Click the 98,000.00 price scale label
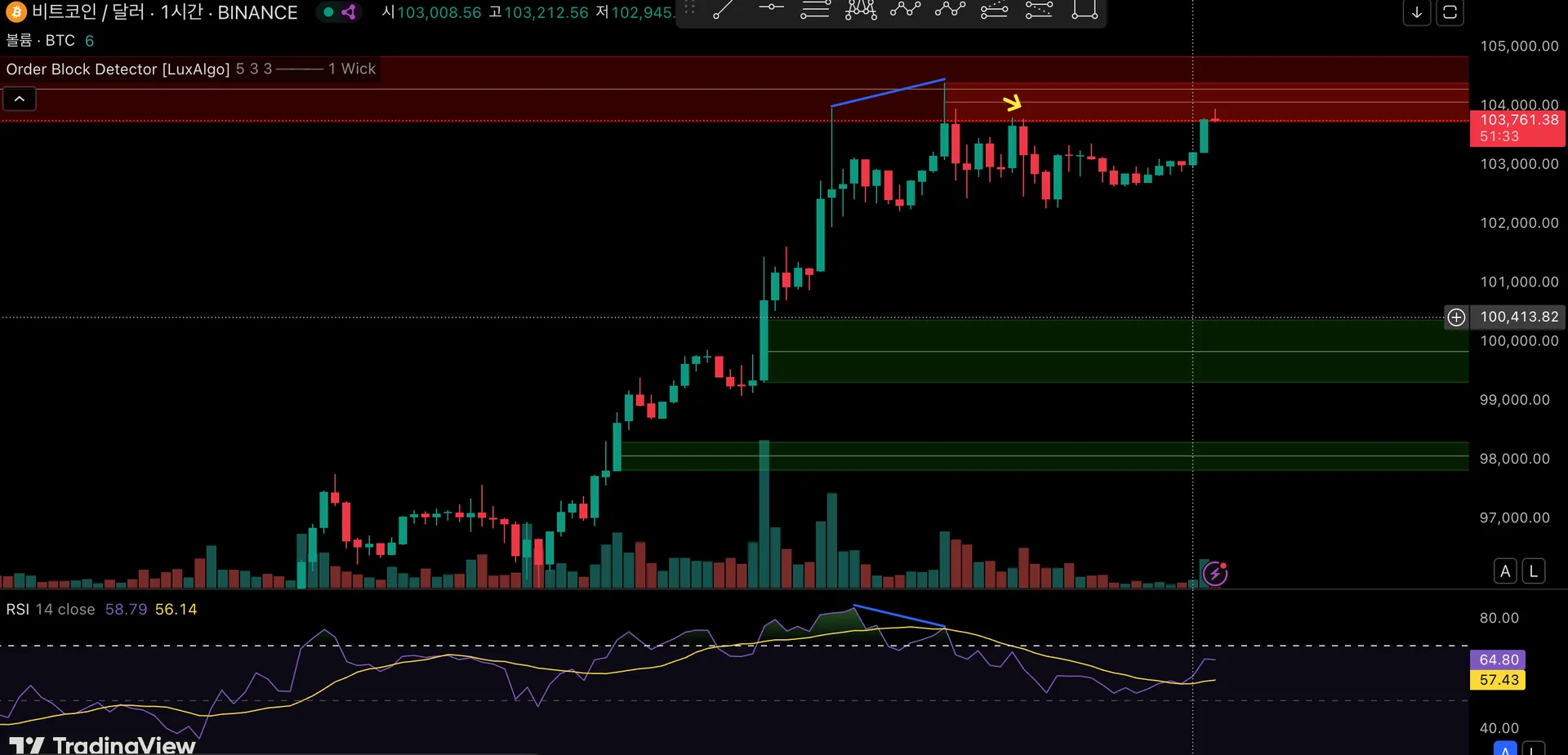The width and height of the screenshot is (1568, 755). click(1515, 459)
